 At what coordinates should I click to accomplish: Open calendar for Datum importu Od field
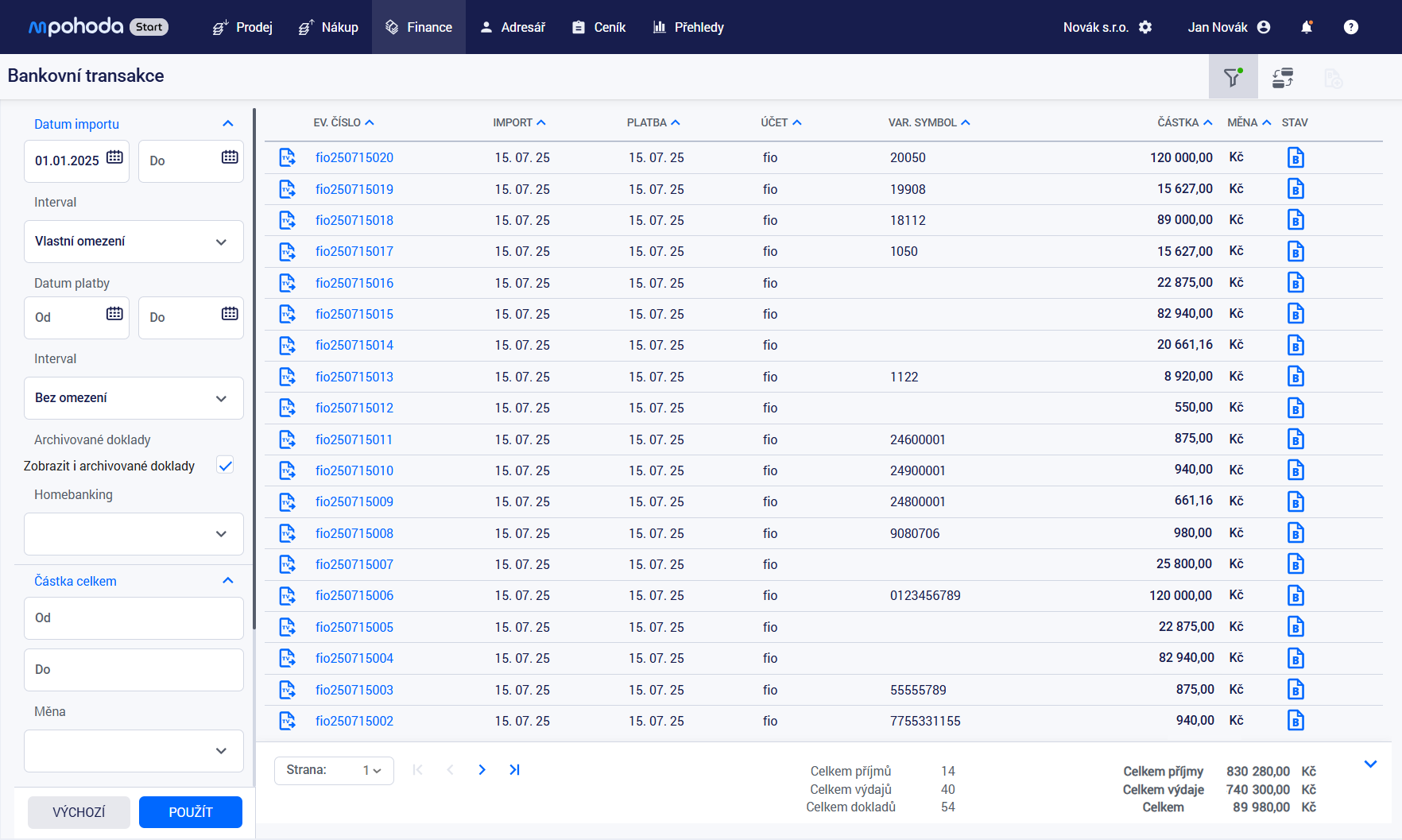coord(114,157)
